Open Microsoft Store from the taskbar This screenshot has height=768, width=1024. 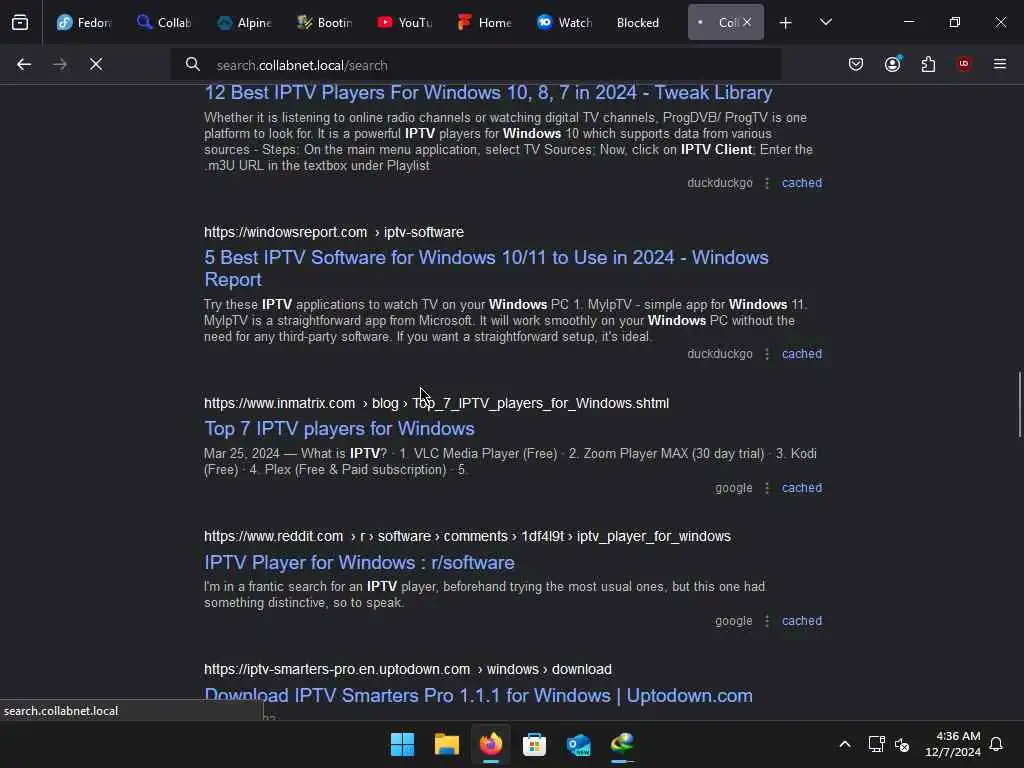(534, 744)
